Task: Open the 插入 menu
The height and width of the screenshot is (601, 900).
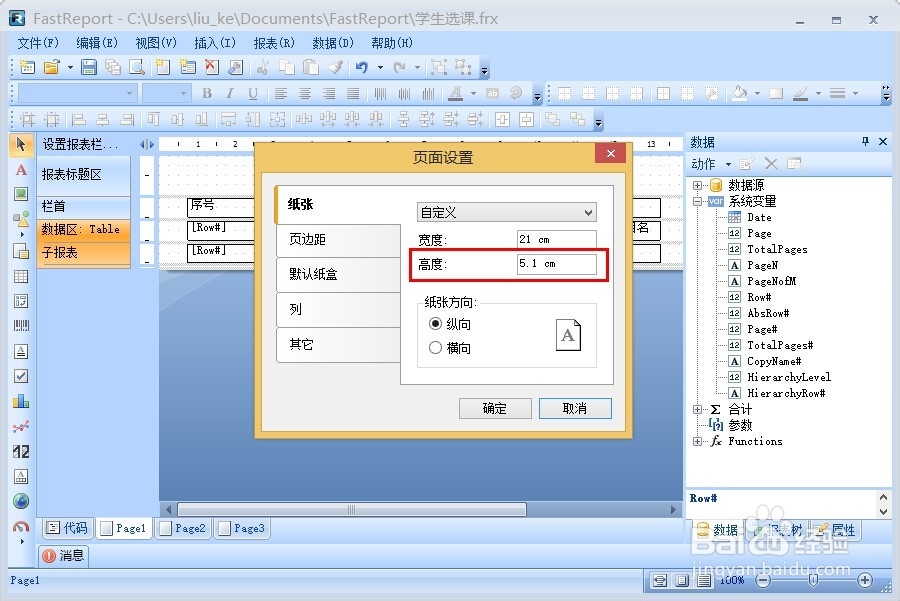Action: pyautogui.click(x=215, y=42)
